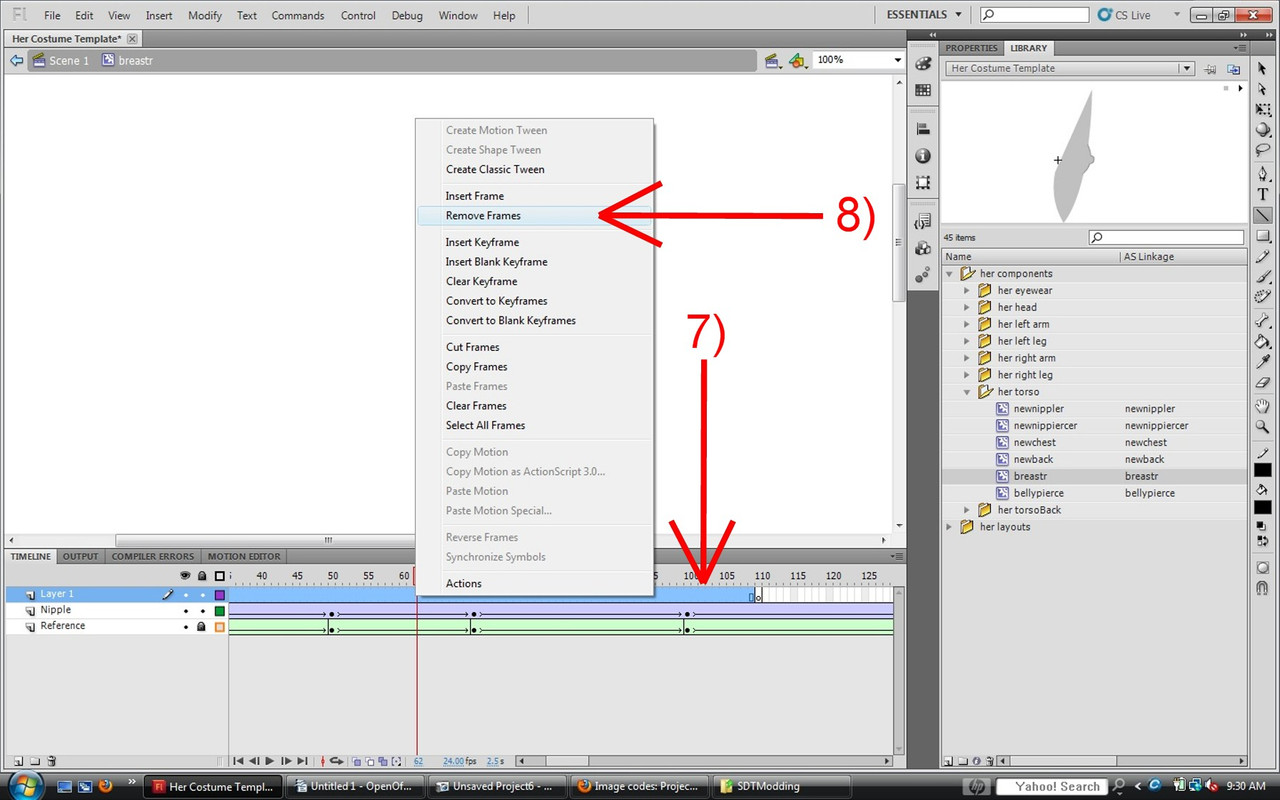Select the Text tool in the toolbar
Image resolution: width=1280 pixels, height=800 pixels.
point(1263,194)
